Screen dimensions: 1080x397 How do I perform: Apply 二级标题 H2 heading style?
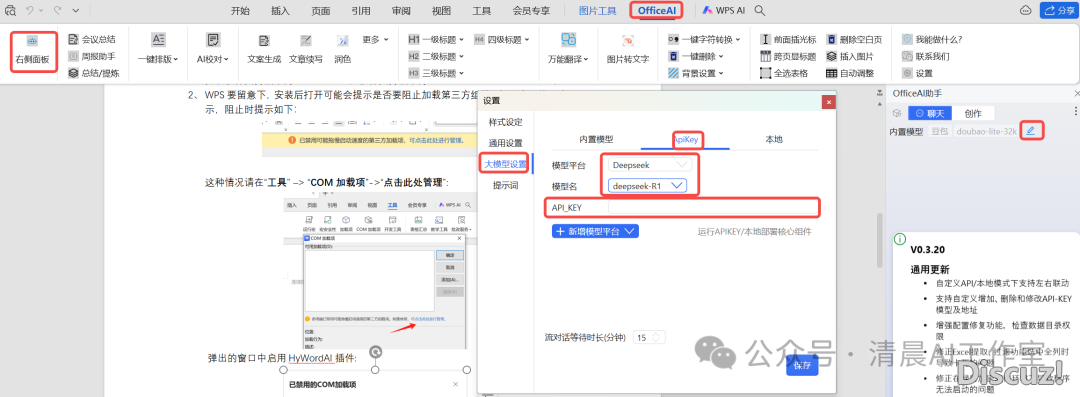pos(436,56)
